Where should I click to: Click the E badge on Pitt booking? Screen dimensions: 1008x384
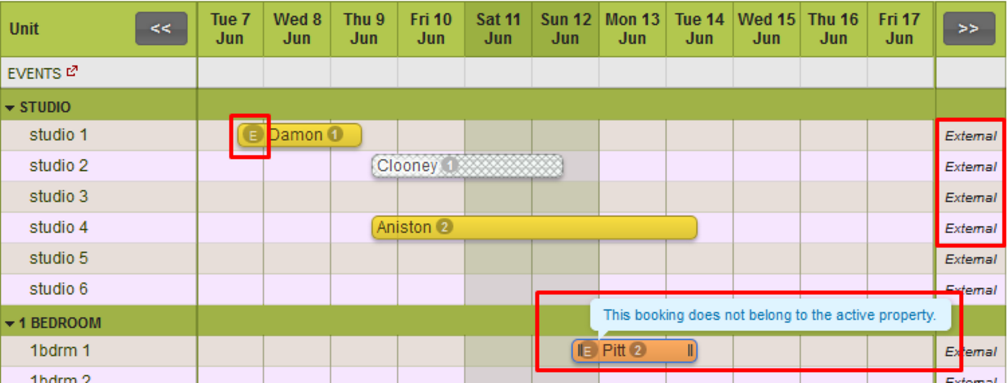(x=587, y=351)
